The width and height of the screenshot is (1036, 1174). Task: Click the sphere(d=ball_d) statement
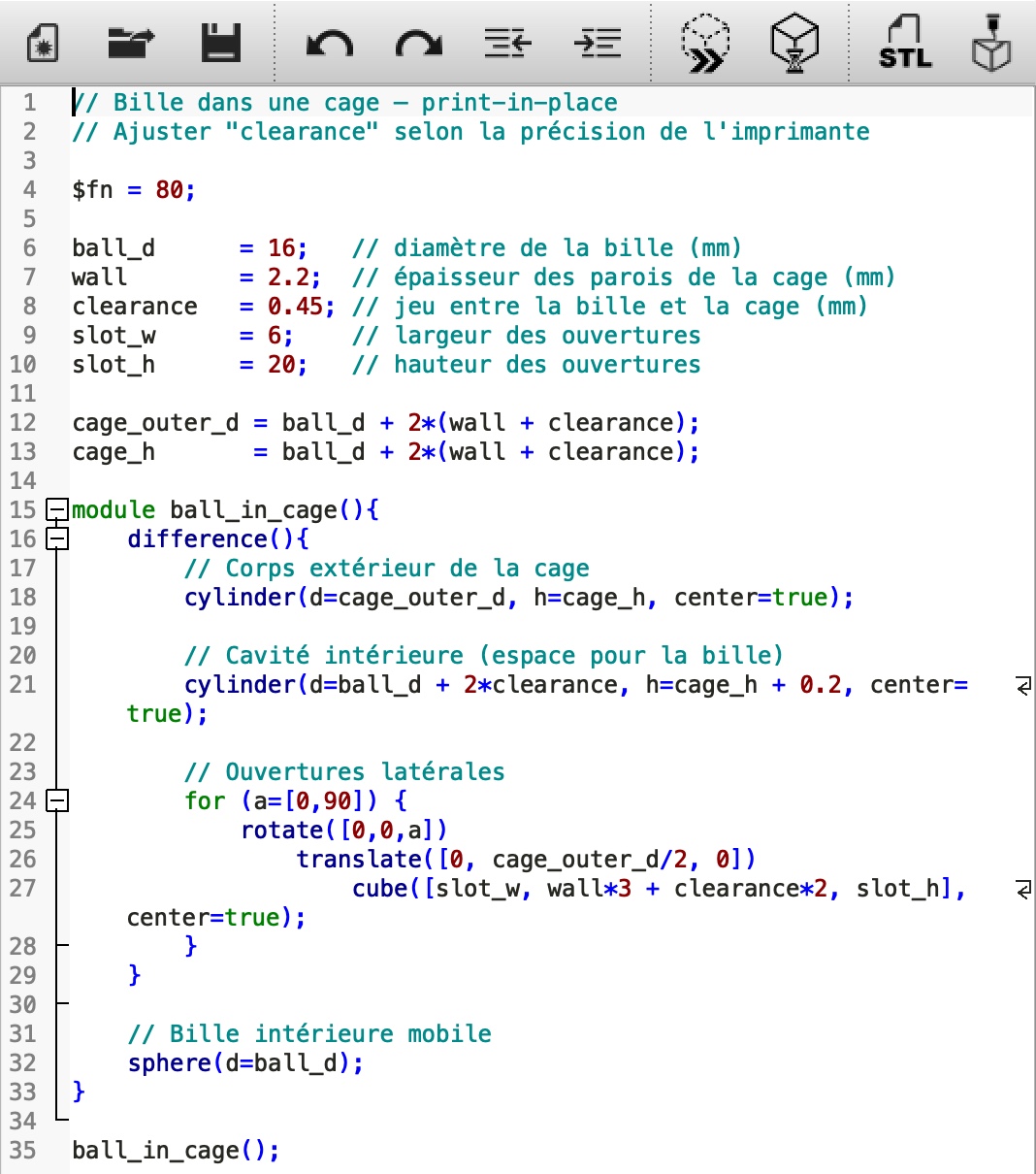click(244, 1063)
